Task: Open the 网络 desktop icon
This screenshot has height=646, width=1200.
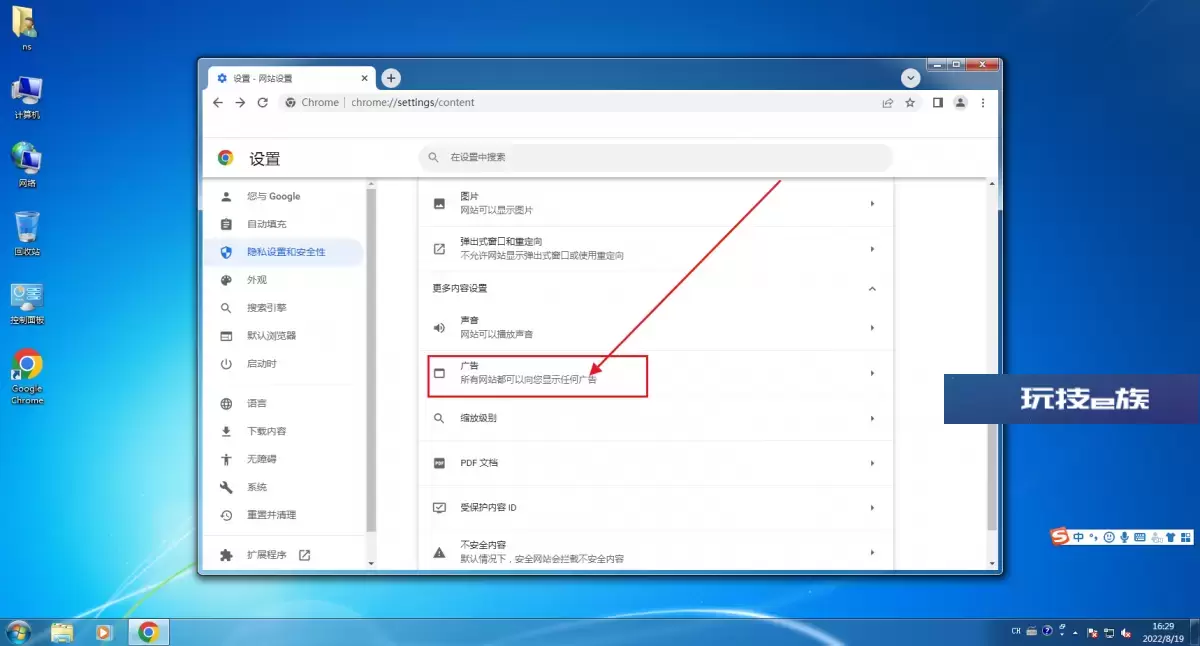Action: click(x=27, y=165)
